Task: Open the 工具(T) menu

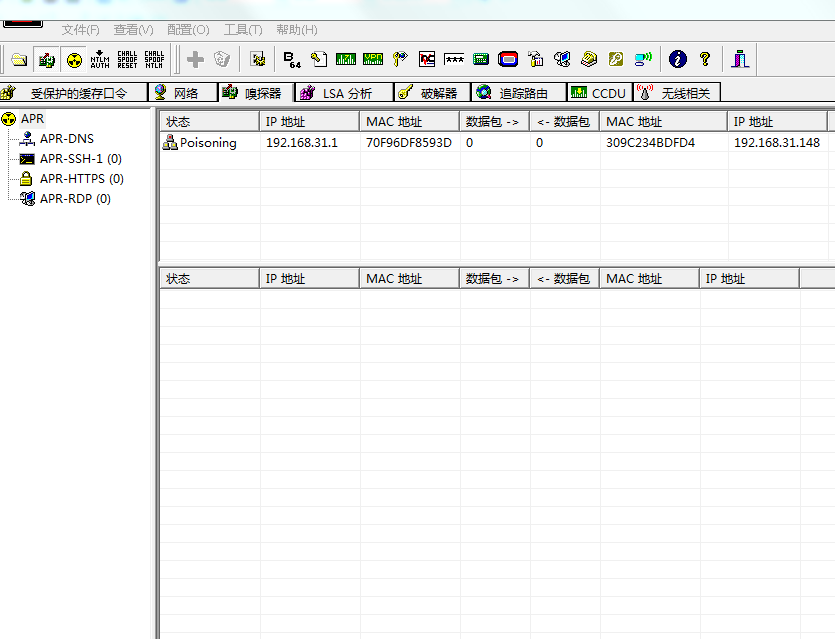Action: (243, 30)
